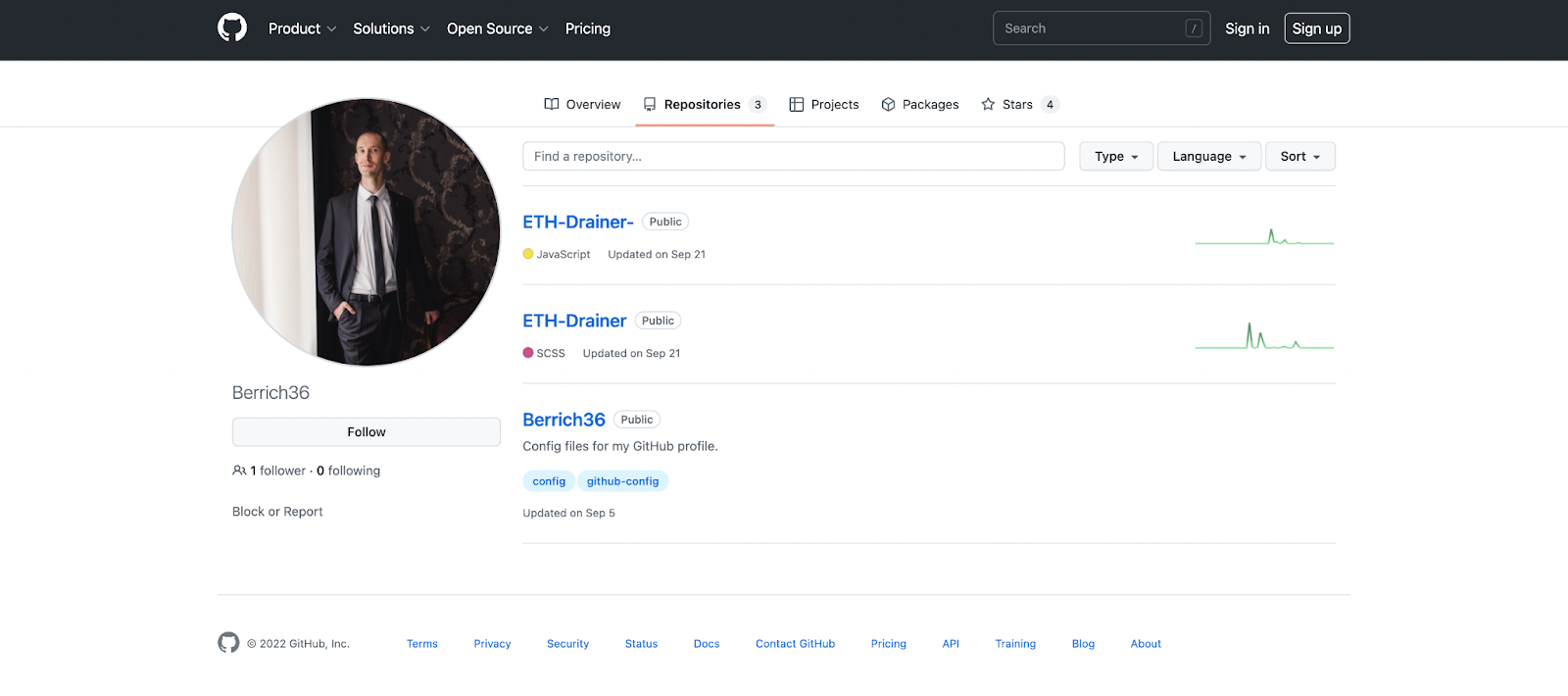The height and width of the screenshot is (696, 1568).
Task: Open the Solutions menu
Action: [392, 28]
